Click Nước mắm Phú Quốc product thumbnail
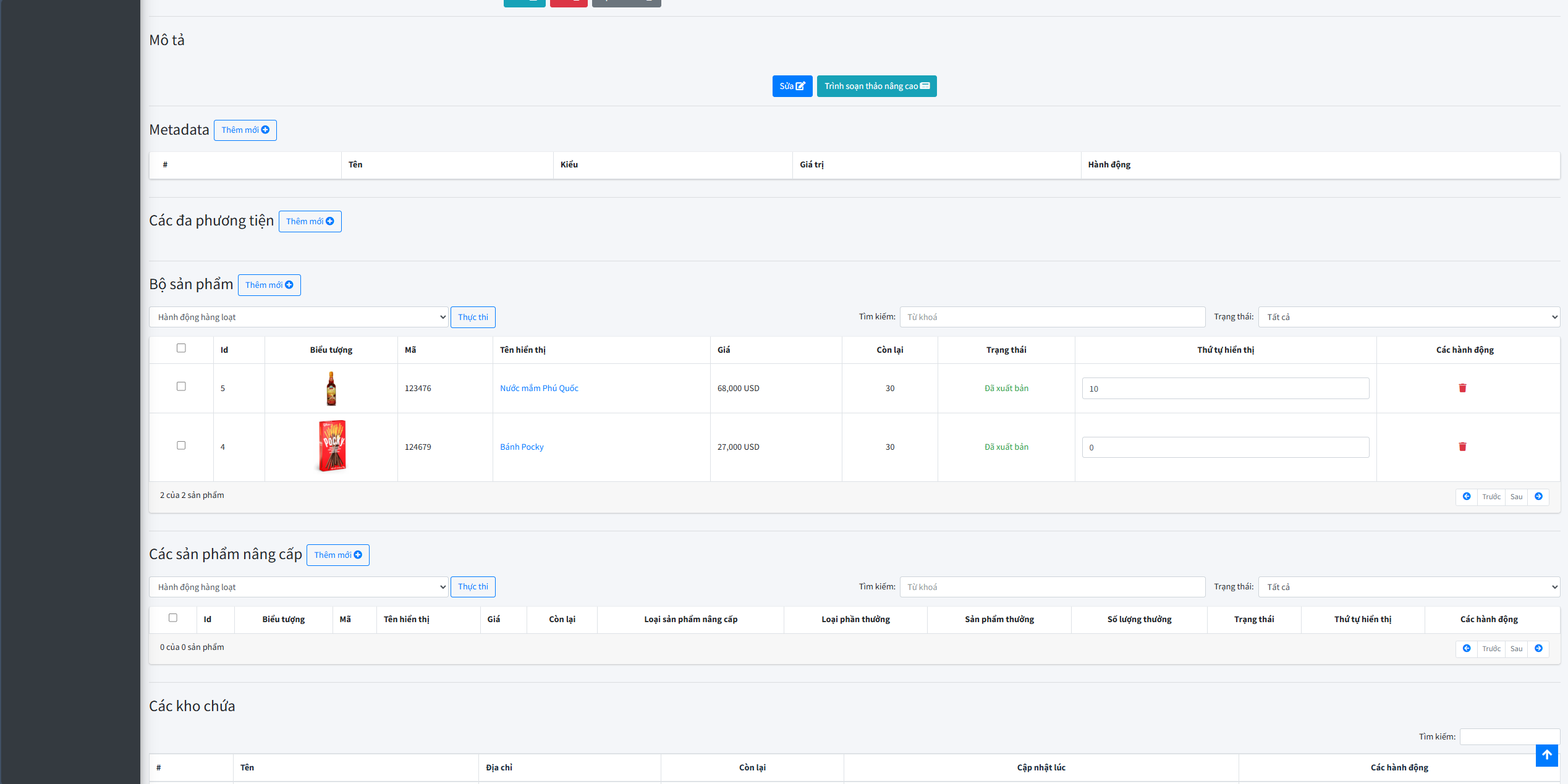 pos(331,389)
